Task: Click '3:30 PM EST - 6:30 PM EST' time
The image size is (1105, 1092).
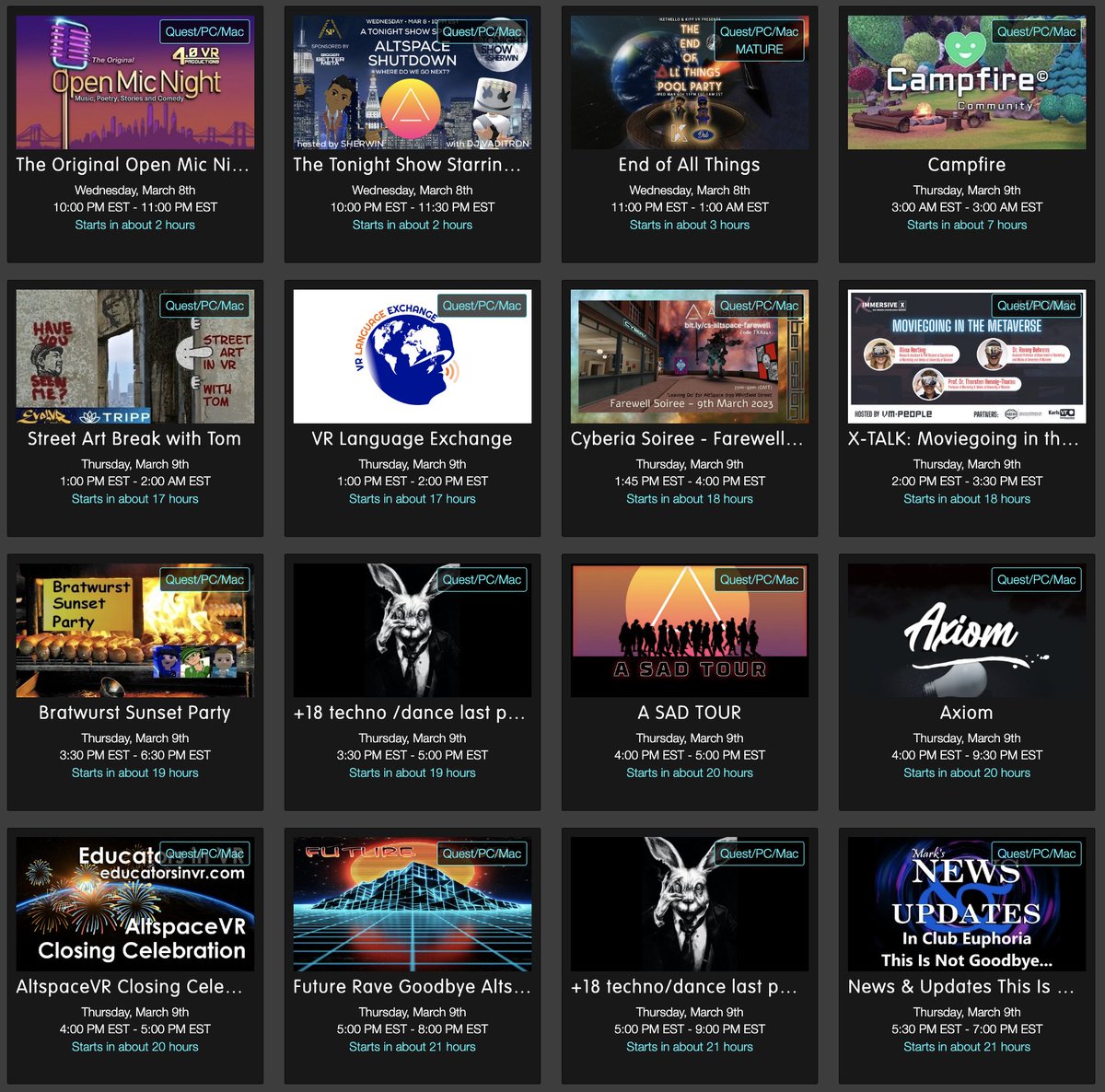Action: (135, 755)
